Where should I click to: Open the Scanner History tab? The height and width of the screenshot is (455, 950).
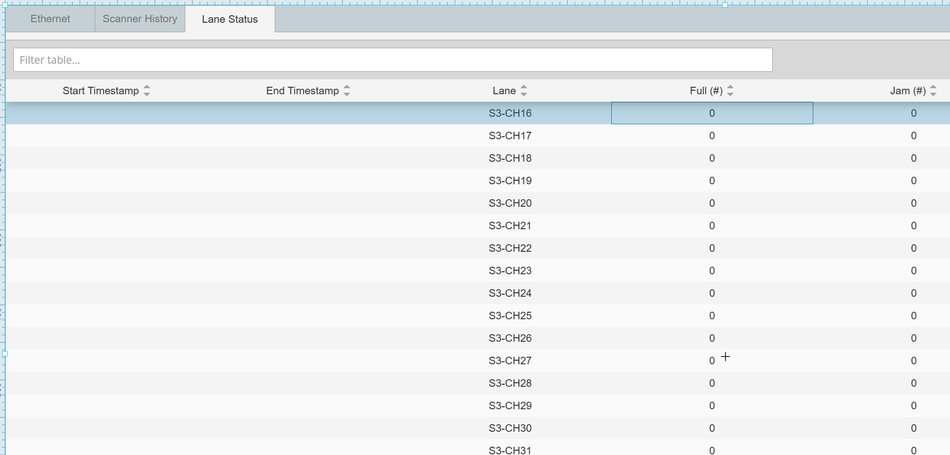pyautogui.click(x=140, y=19)
